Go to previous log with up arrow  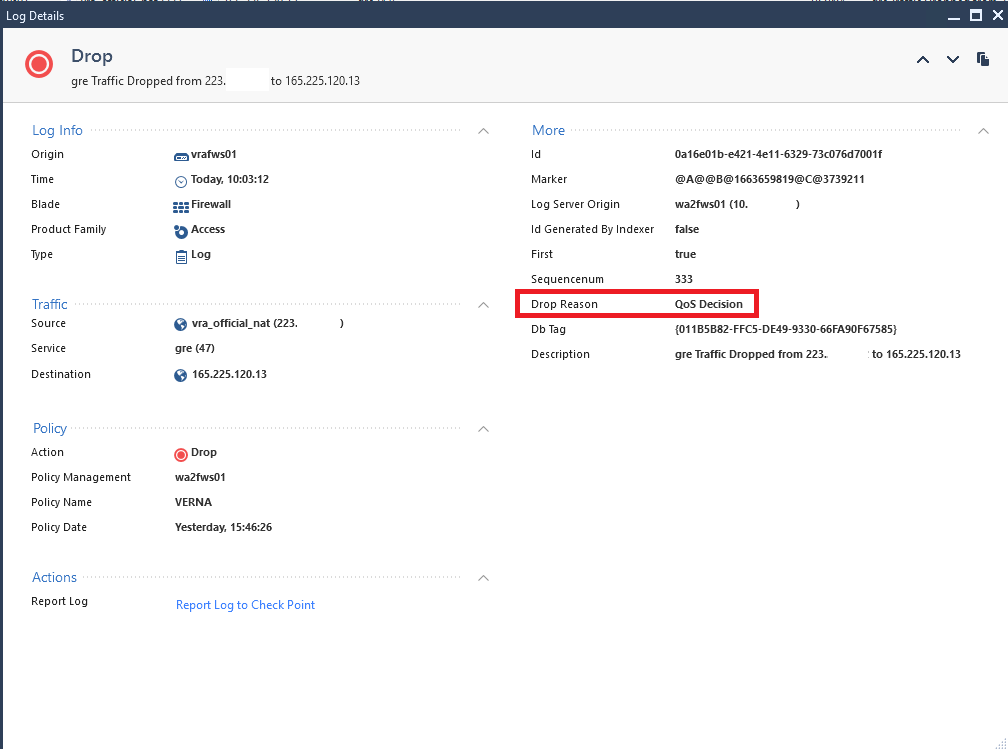click(x=923, y=60)
